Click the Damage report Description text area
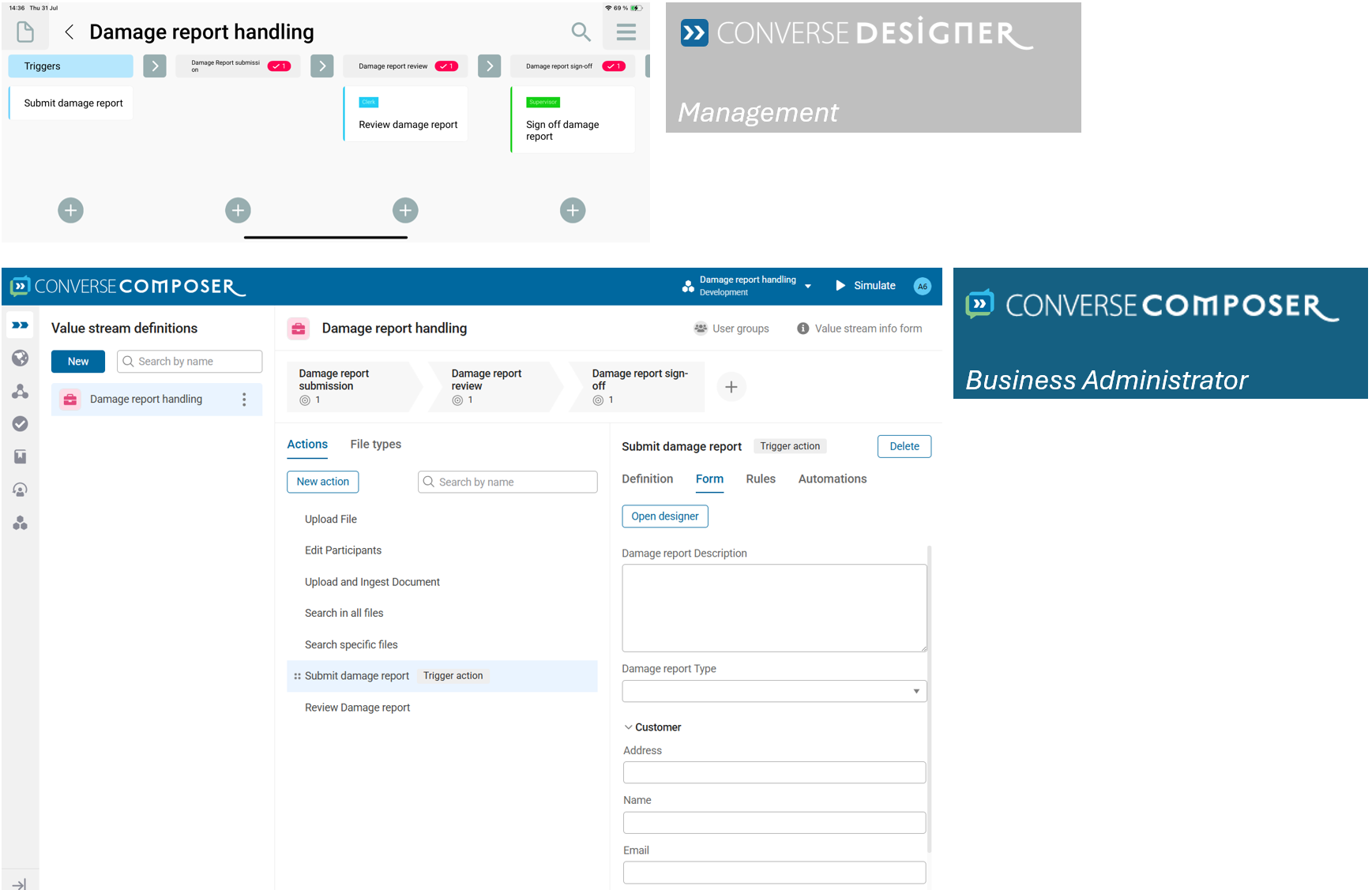 (x=773, y=608)
